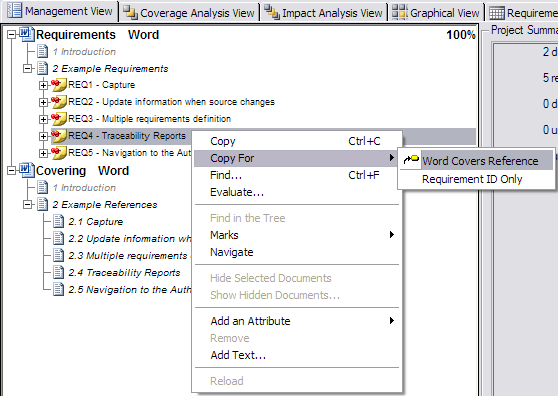
Task: Click the REQ2 requirement note icon
Action: [58, 102]
